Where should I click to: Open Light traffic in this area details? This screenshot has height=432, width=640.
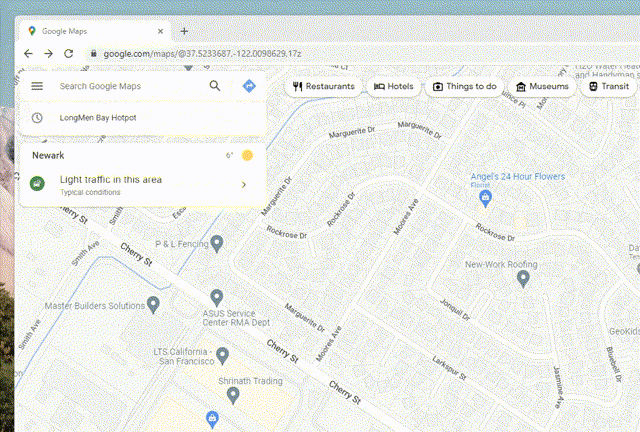[143, 185]
